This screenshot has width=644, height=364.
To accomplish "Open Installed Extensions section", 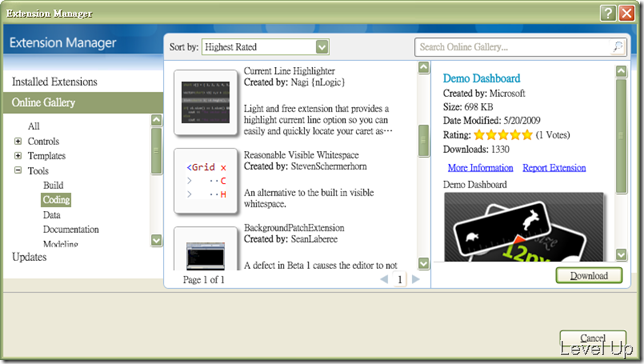I will 55,82.
